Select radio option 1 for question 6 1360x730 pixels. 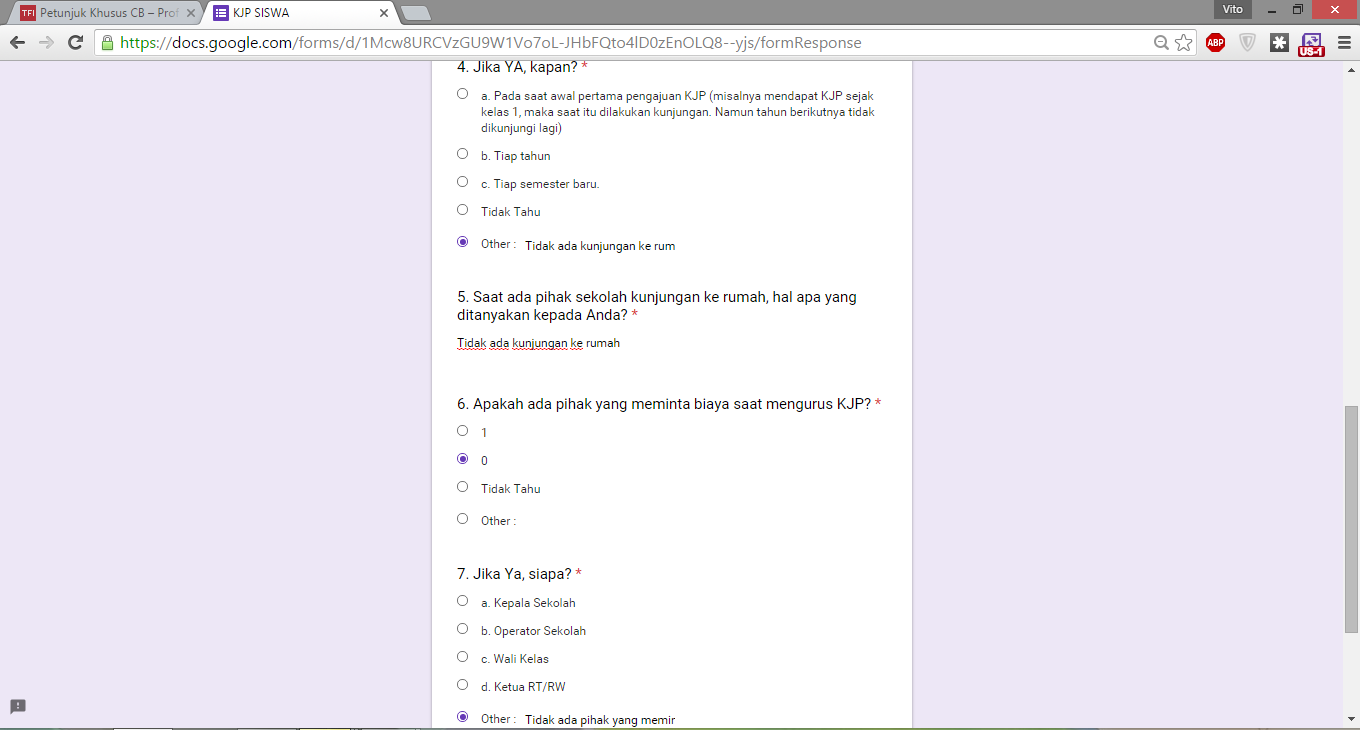coord(462,431)
